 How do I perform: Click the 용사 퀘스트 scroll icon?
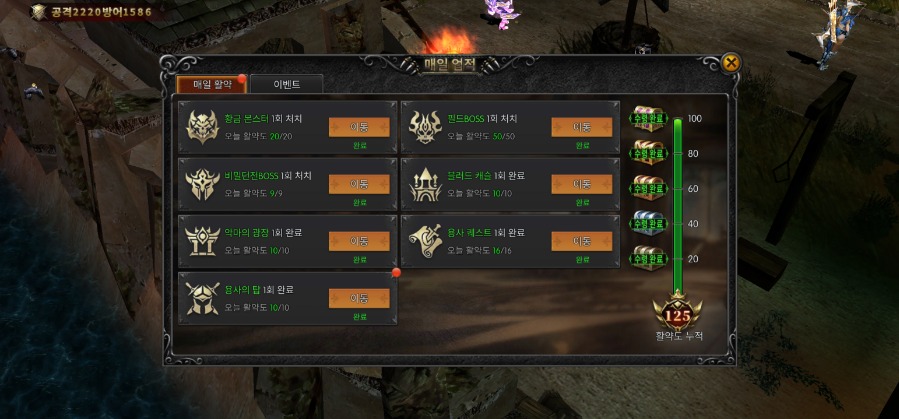(x=425, y=241)
